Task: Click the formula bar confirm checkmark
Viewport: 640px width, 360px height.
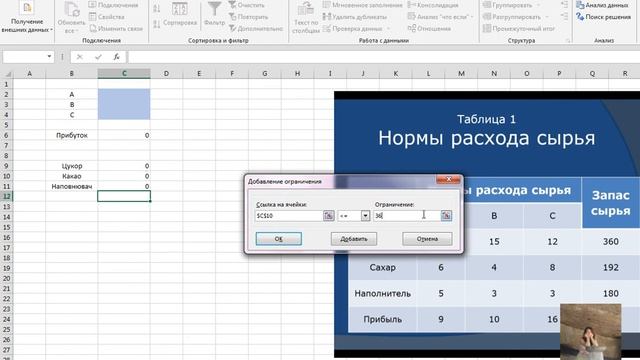Action: (98, 57)
